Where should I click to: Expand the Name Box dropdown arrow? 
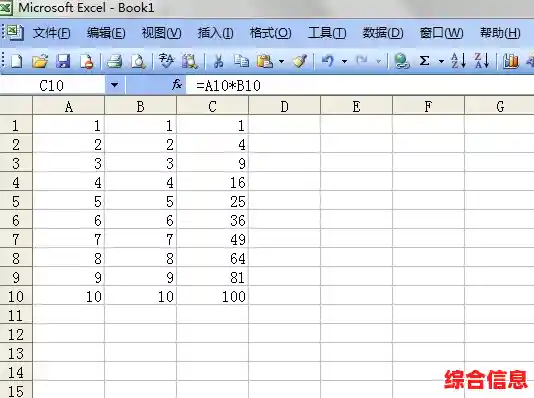[x=114, y=85]
